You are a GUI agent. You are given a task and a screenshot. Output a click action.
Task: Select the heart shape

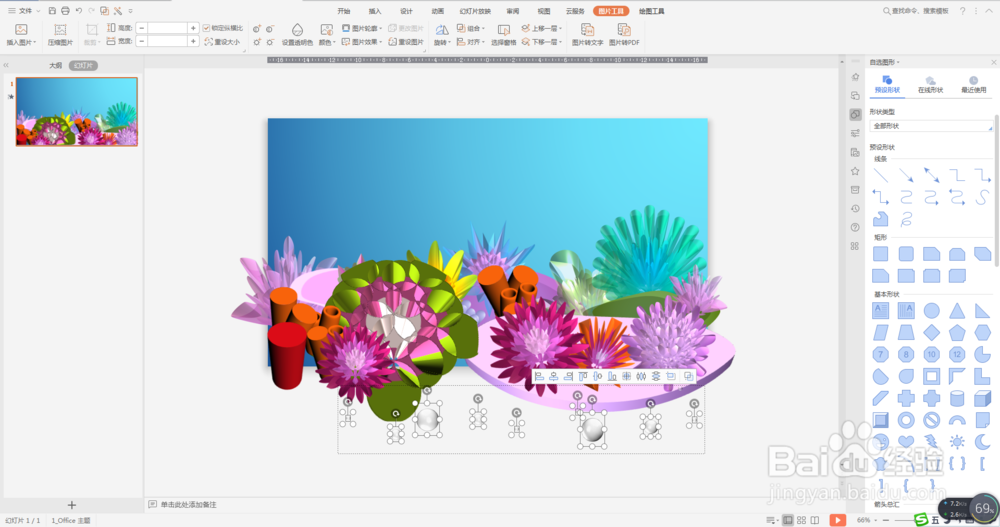pos(906,442)
